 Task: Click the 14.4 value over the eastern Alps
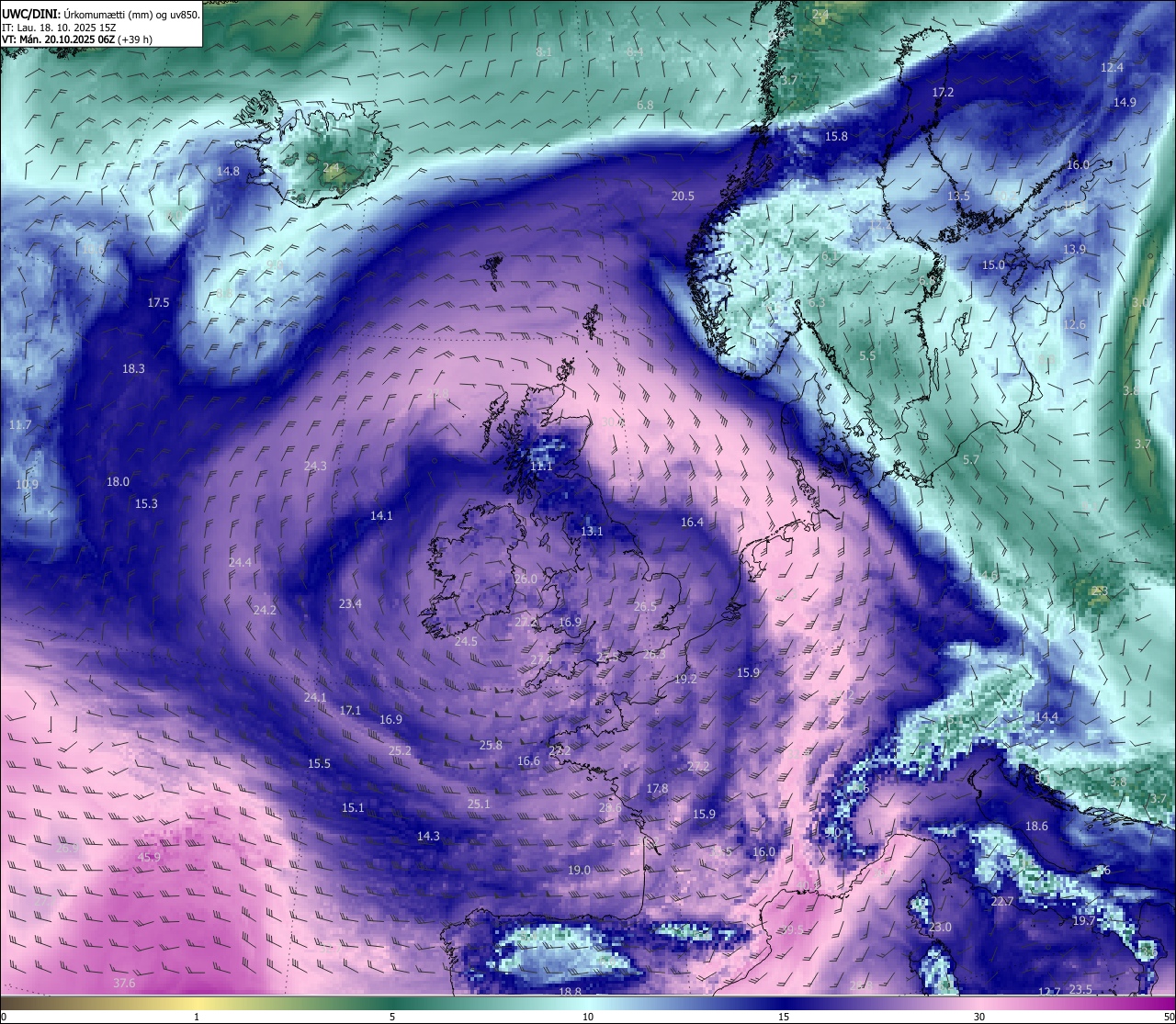pos(1046,716)
